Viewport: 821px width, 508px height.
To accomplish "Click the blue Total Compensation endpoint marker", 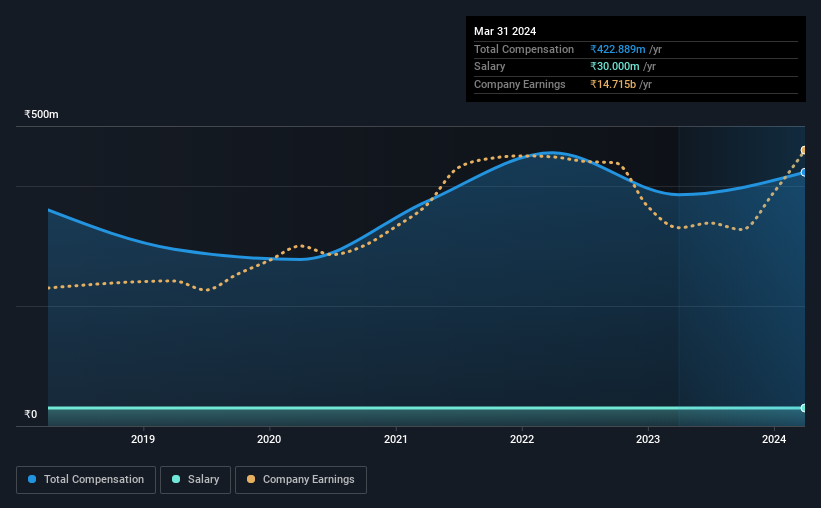I will pyautogui.click(x=803, y=172).
